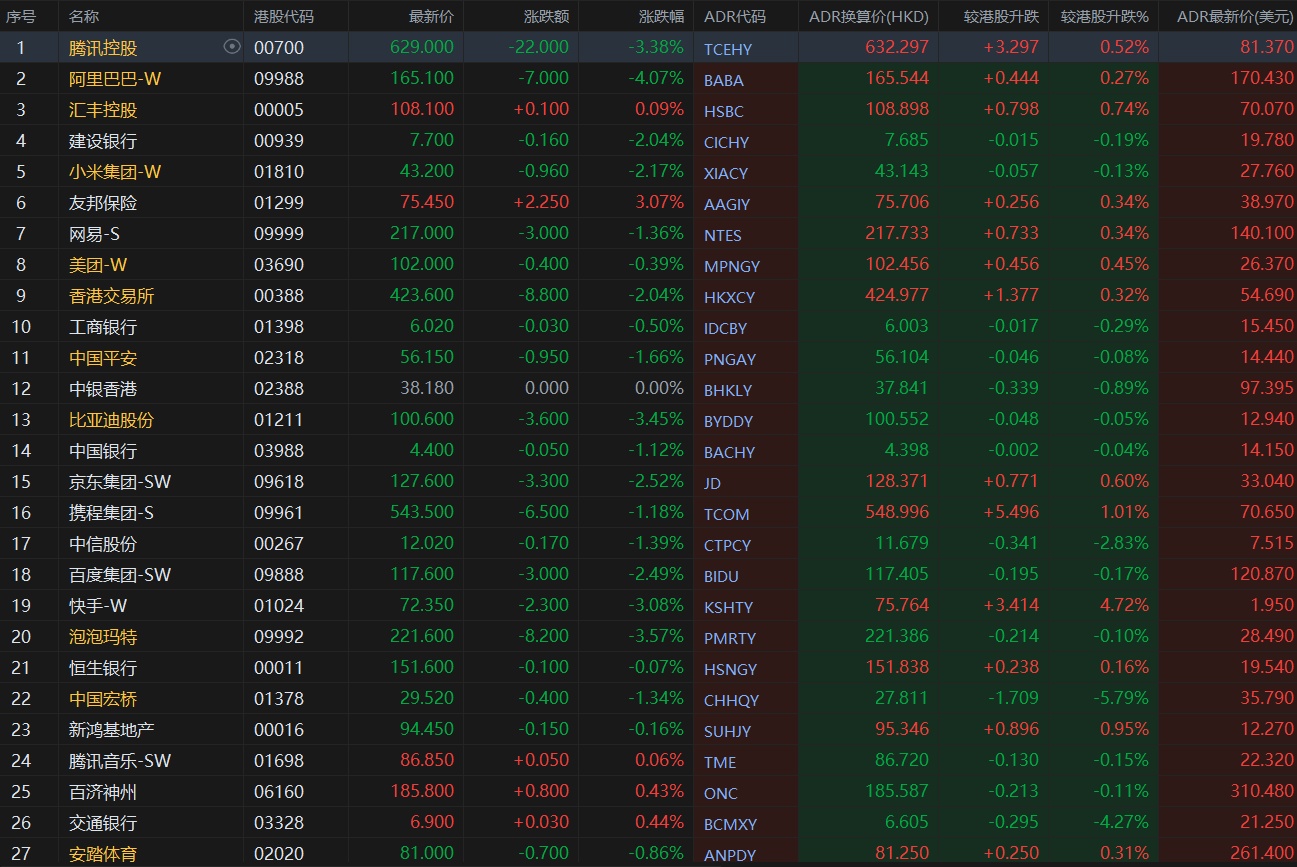Open the 香港交易所 stock name
The width and height of the screenshot is (1297, 867).
tap(112, 295)
